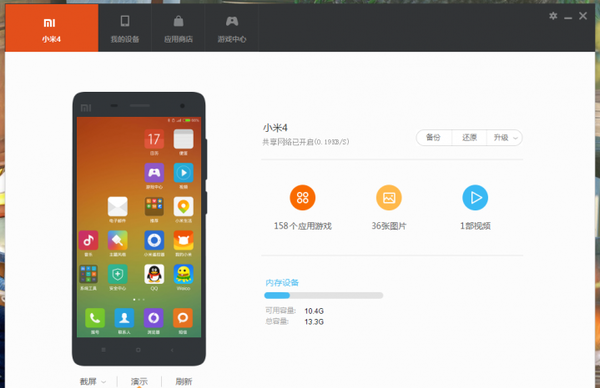
Task: Expand the 截屏 screenshot dropdown
Action: click(93, 381)
